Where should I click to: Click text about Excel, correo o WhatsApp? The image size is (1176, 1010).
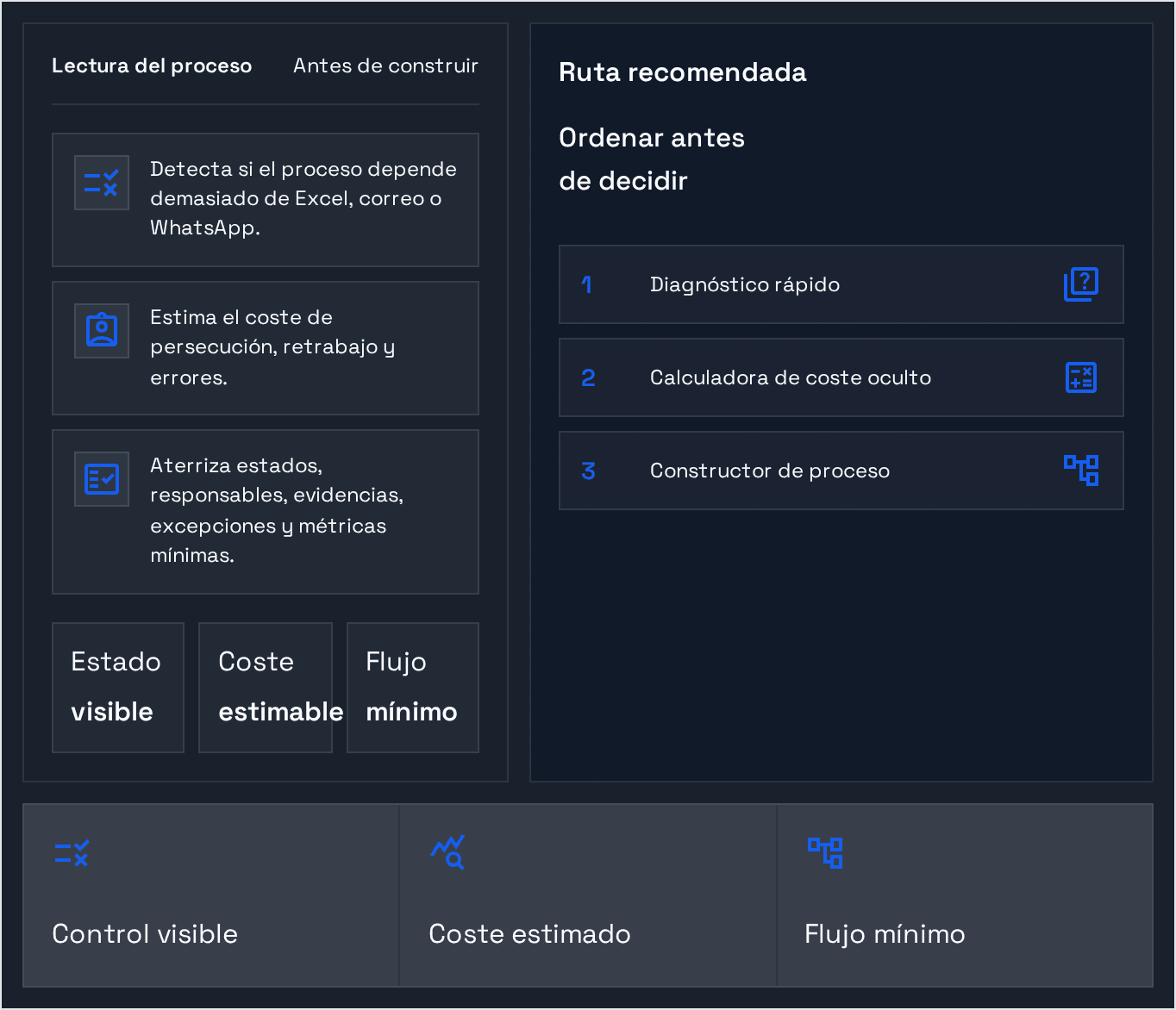[303, 198]
